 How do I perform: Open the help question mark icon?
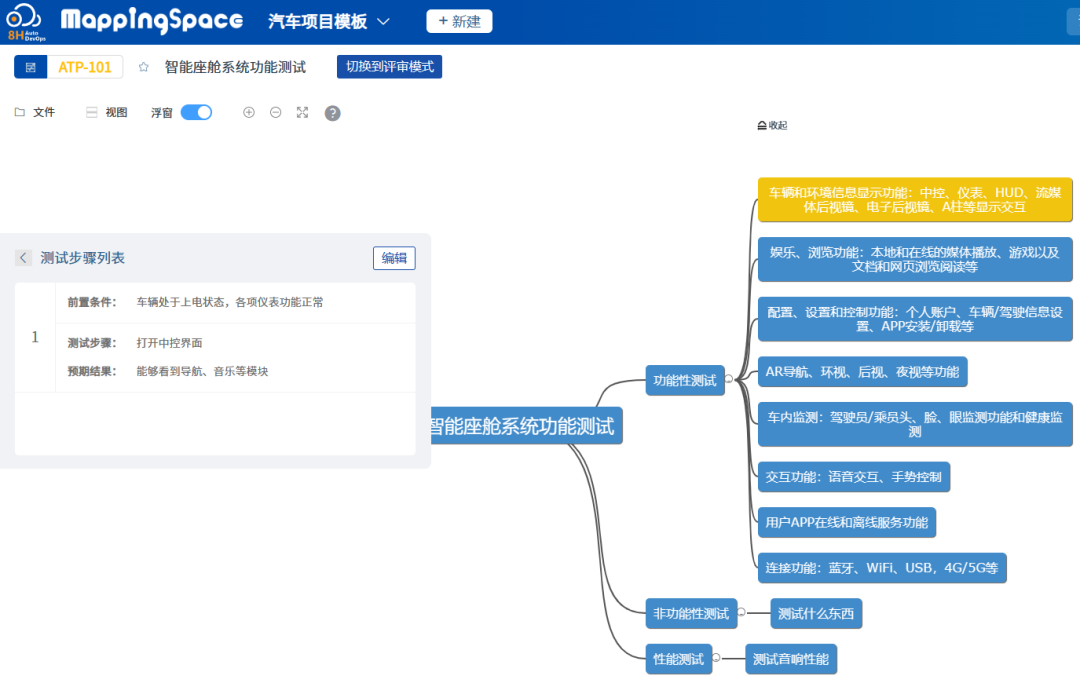tap(333, 113)
